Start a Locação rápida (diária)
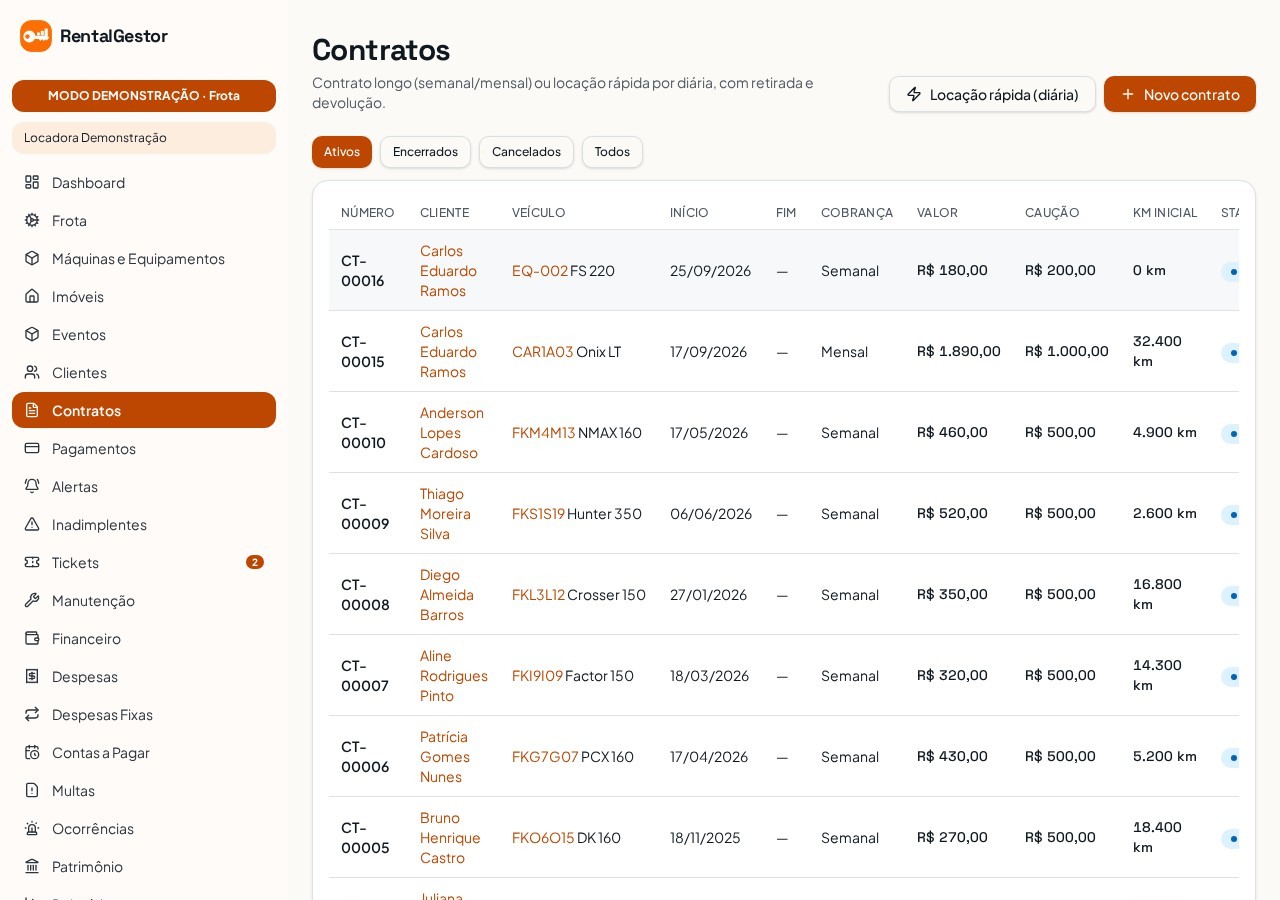The width and height of the screenshot is (1280, 900). click(992, 94)
